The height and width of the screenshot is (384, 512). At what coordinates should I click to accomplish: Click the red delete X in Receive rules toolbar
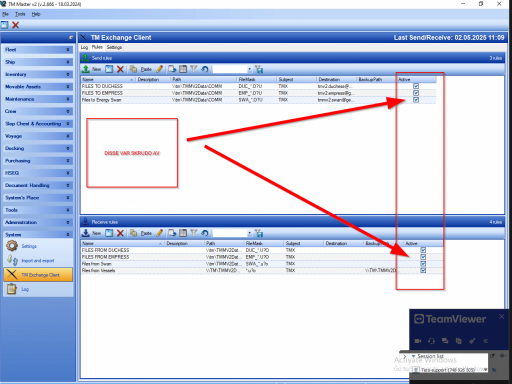[x=120, y=233]
